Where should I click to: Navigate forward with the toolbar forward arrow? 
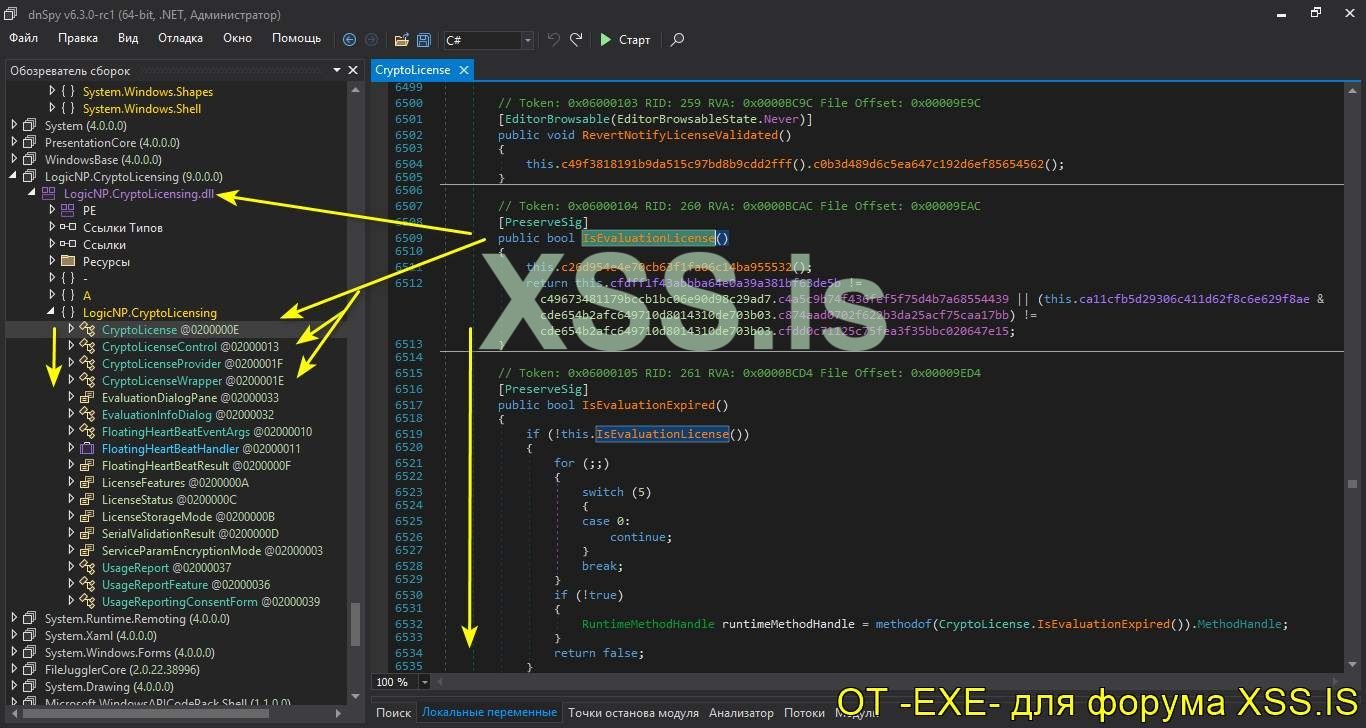pos(371,40)
